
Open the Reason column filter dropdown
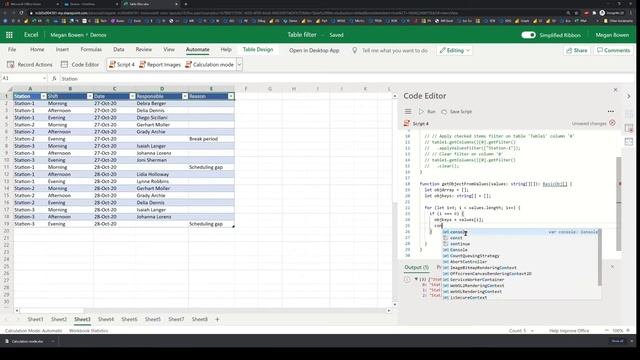[231, 96]
